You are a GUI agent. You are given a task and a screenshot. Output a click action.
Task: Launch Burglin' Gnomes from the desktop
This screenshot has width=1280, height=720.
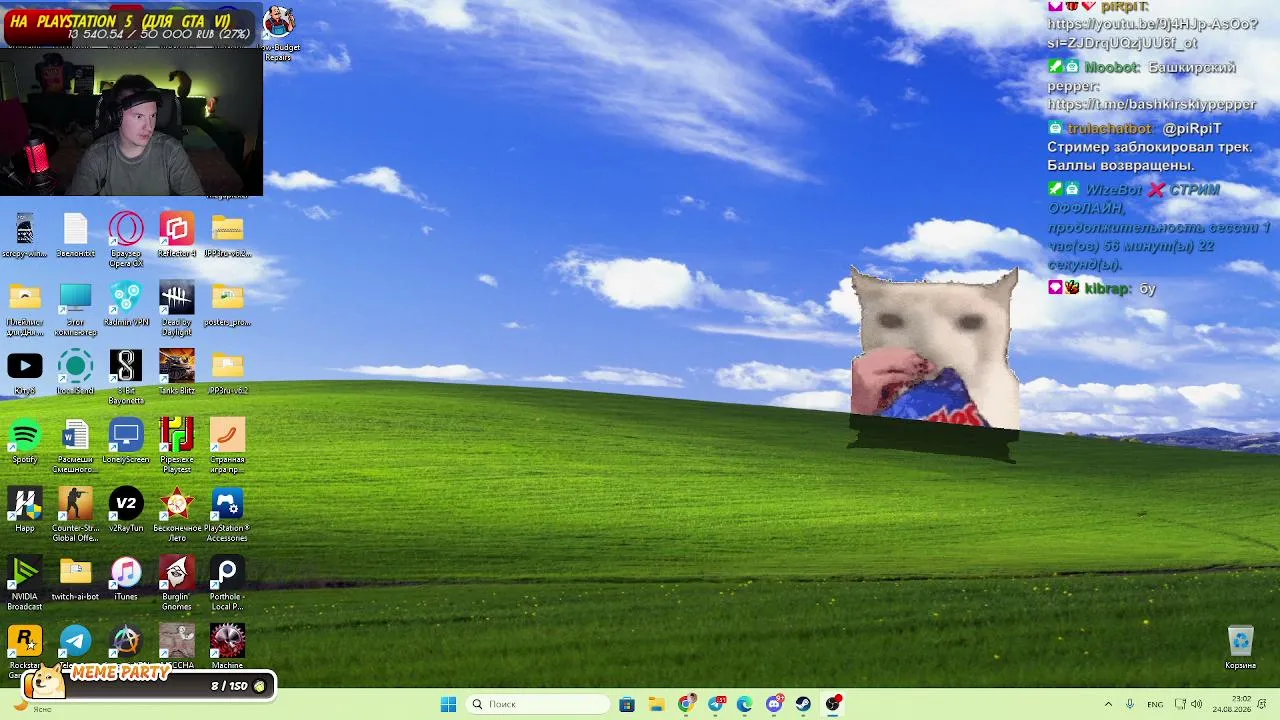tap(177, 583)
